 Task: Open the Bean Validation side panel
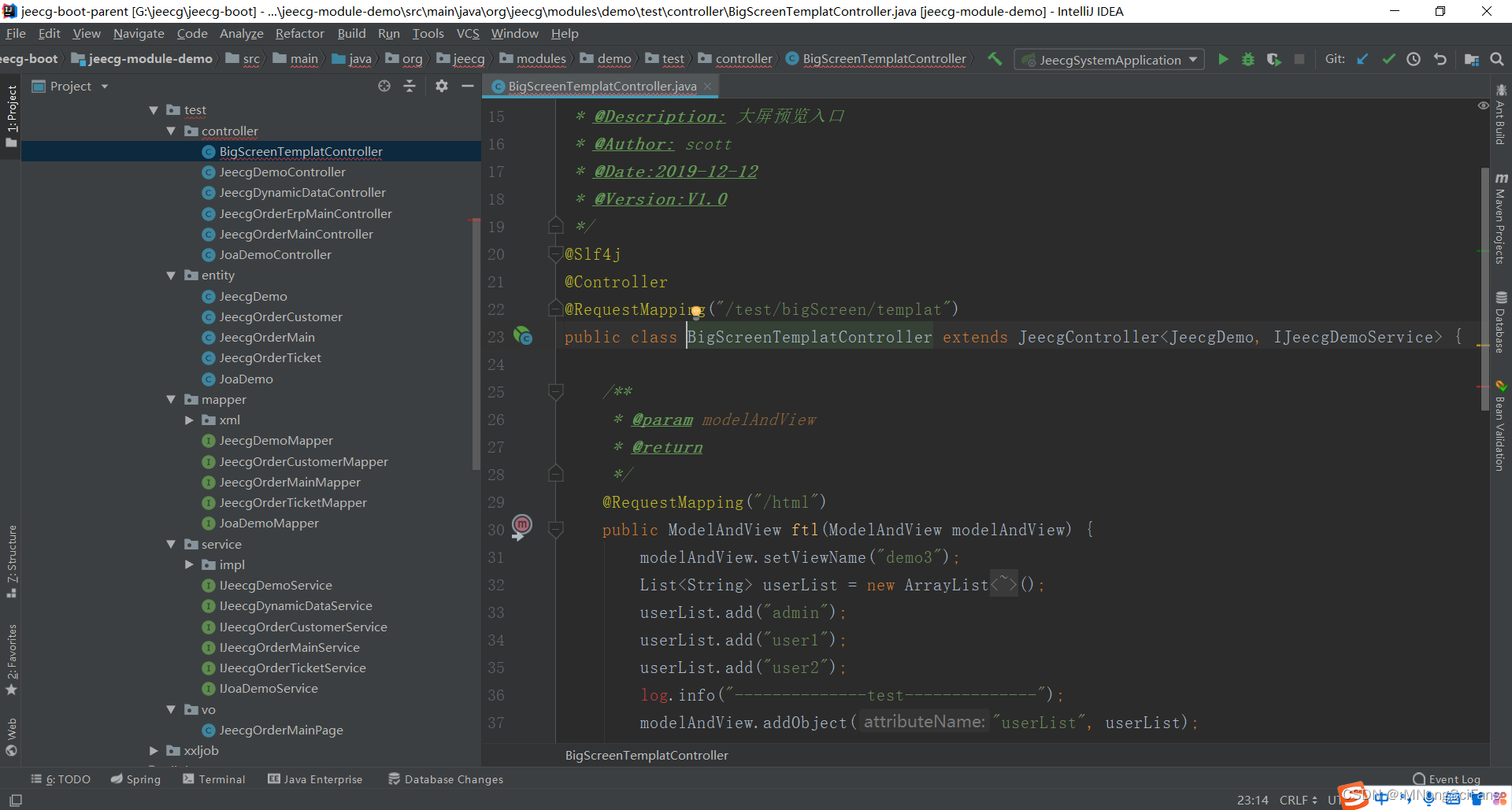(1501, 427)
